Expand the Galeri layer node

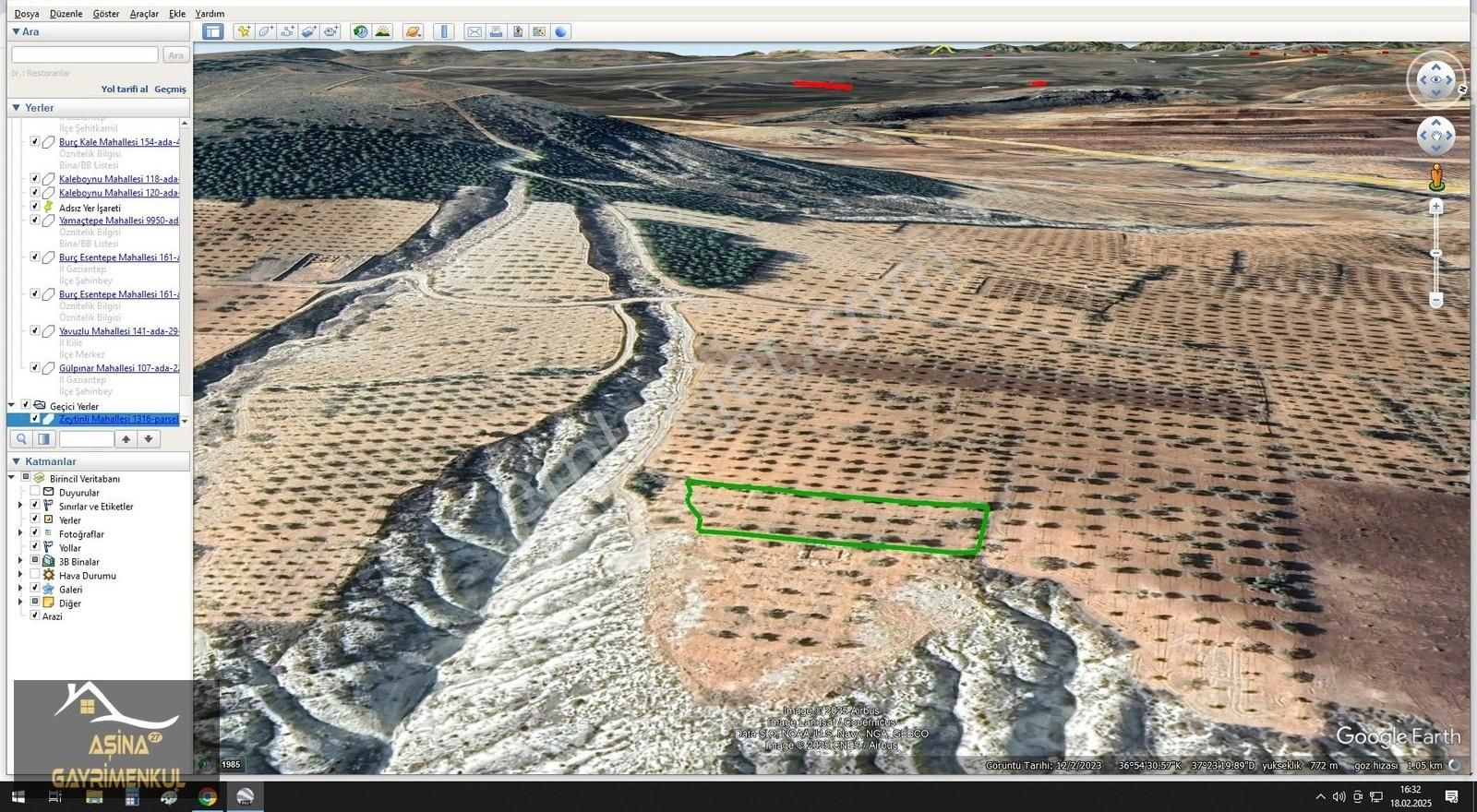point(20,589)
